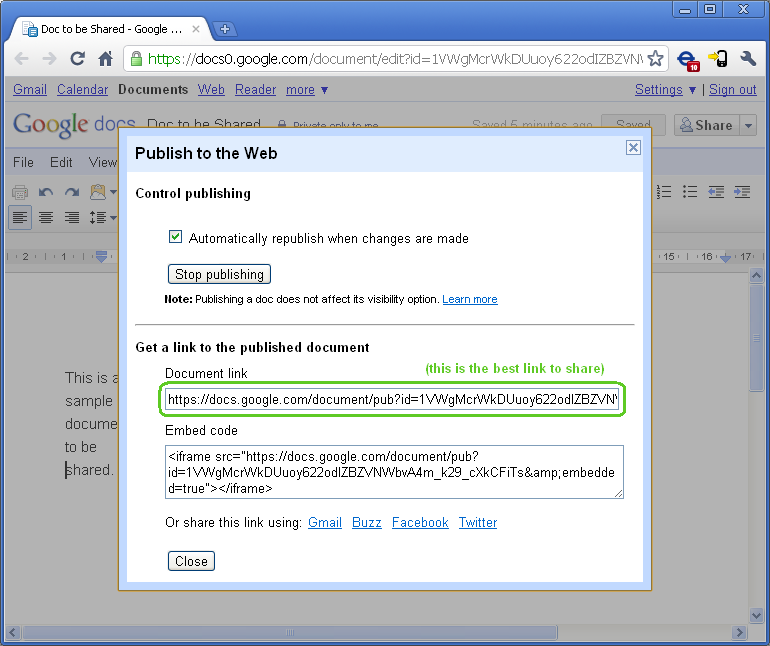Go to the browser home page
This screenshot has height=646, width=770.
[105, 59]
